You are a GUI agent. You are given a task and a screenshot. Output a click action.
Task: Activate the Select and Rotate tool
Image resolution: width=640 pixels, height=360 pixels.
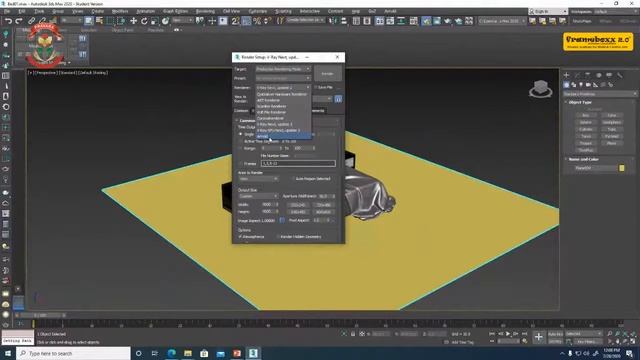click(x=144, y=21)
